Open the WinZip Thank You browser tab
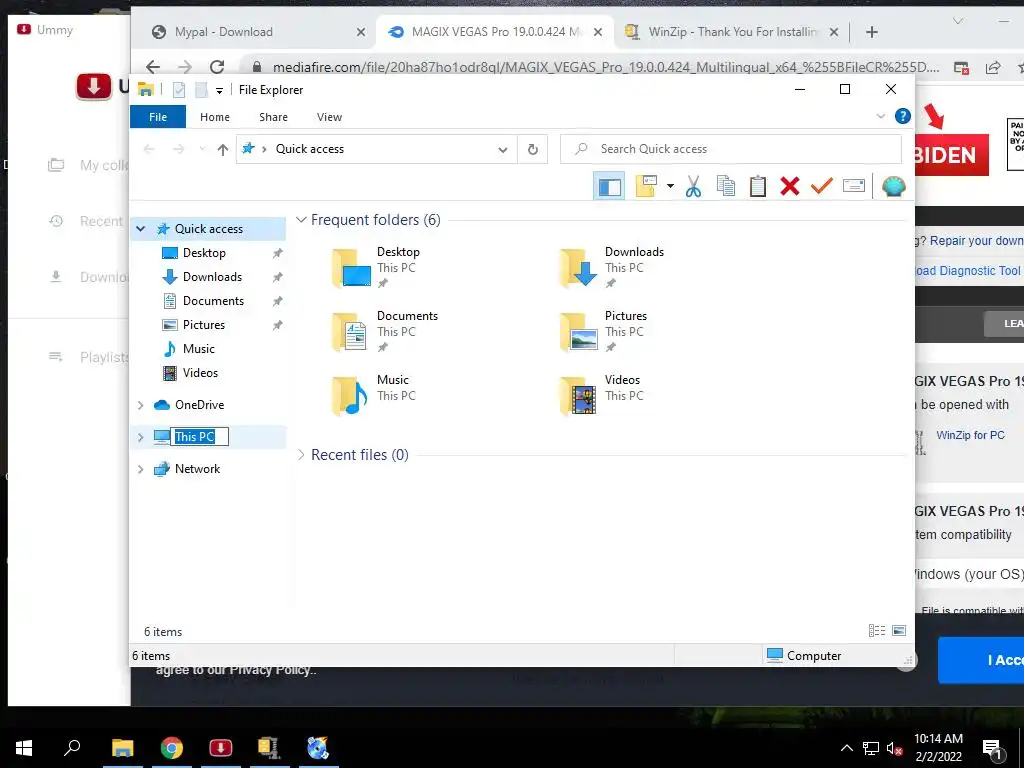 coord(732,32)
